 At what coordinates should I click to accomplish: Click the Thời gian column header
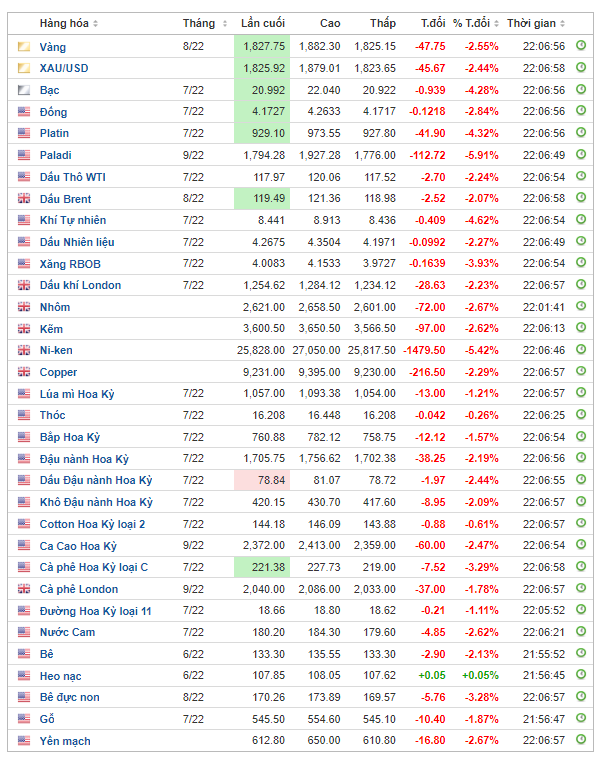click(536, 23)
